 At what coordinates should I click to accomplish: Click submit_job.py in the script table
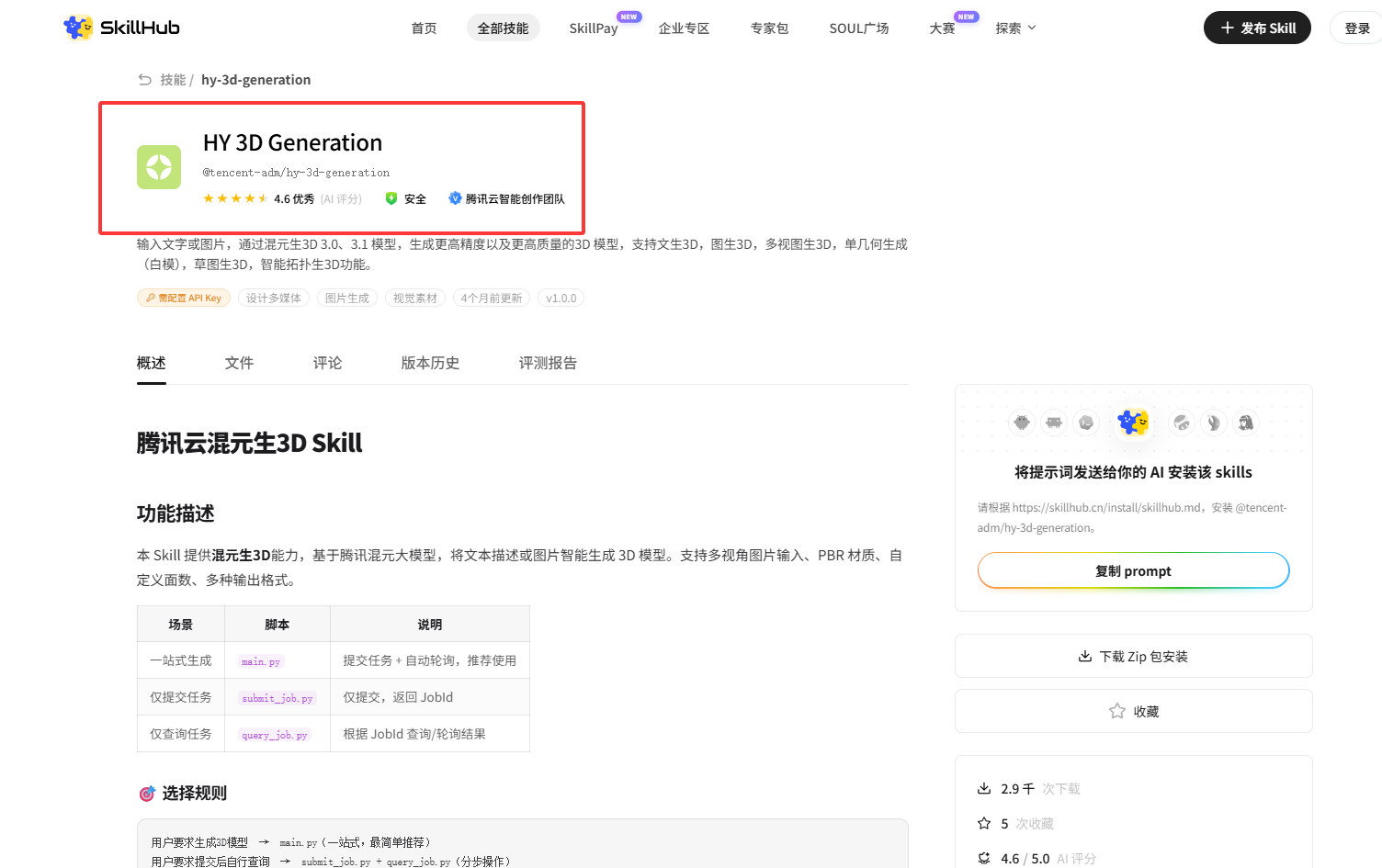pyautogui.click(x=278, y=698)
